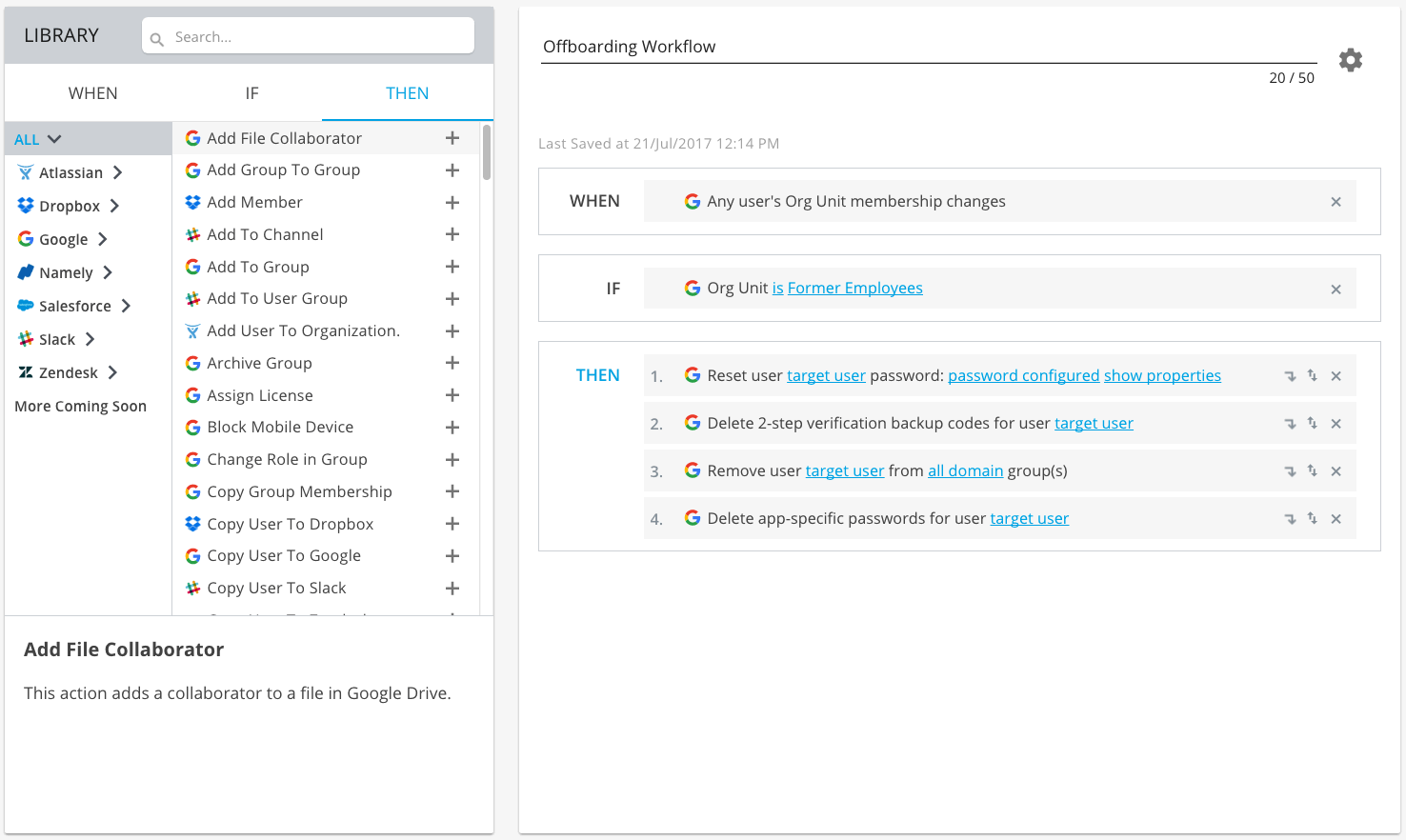
Task: Click plus next to Add To User Group
Action: pyautogui.click(x=452, y=299)
